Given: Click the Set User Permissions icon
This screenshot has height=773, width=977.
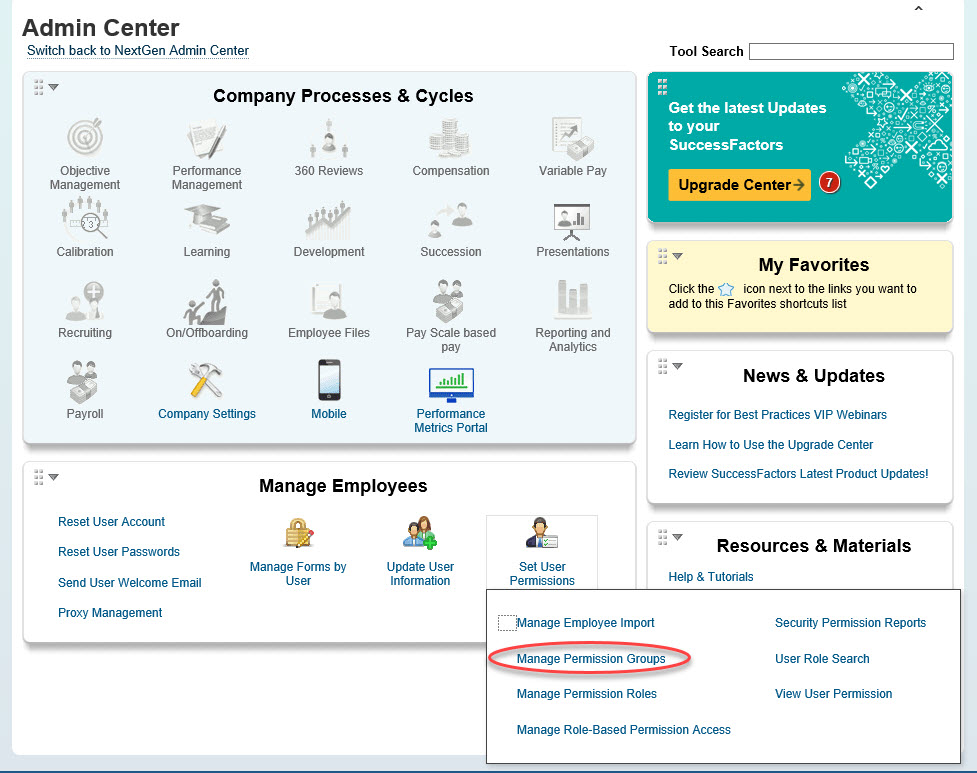Looking at the screenshot, I should (541, 533).
